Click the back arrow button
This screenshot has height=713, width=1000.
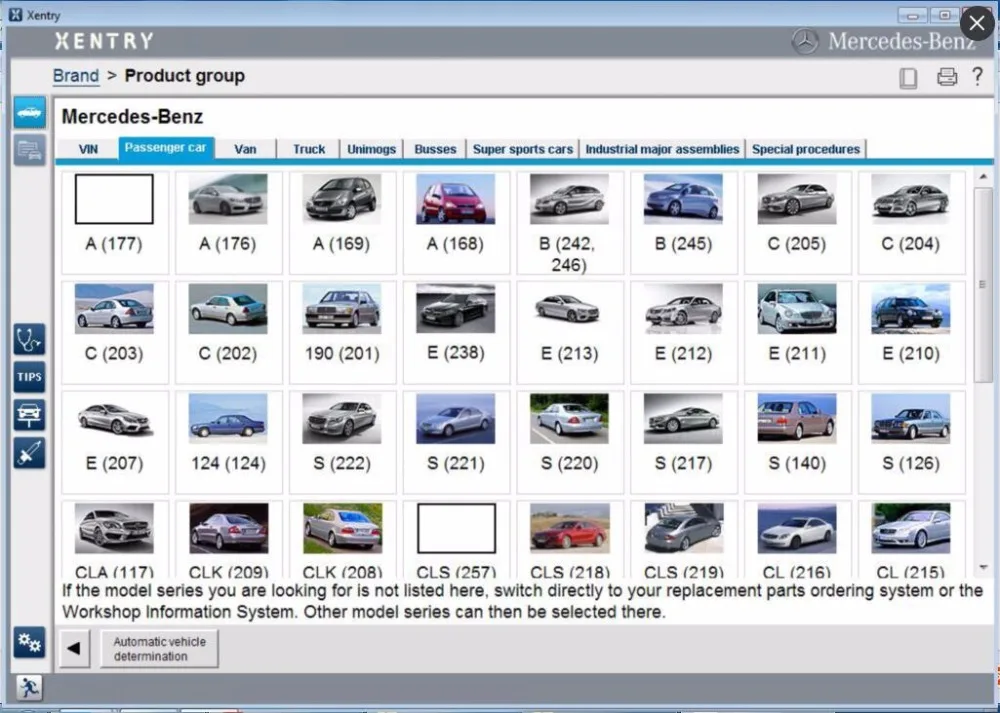tap(74, 649)
